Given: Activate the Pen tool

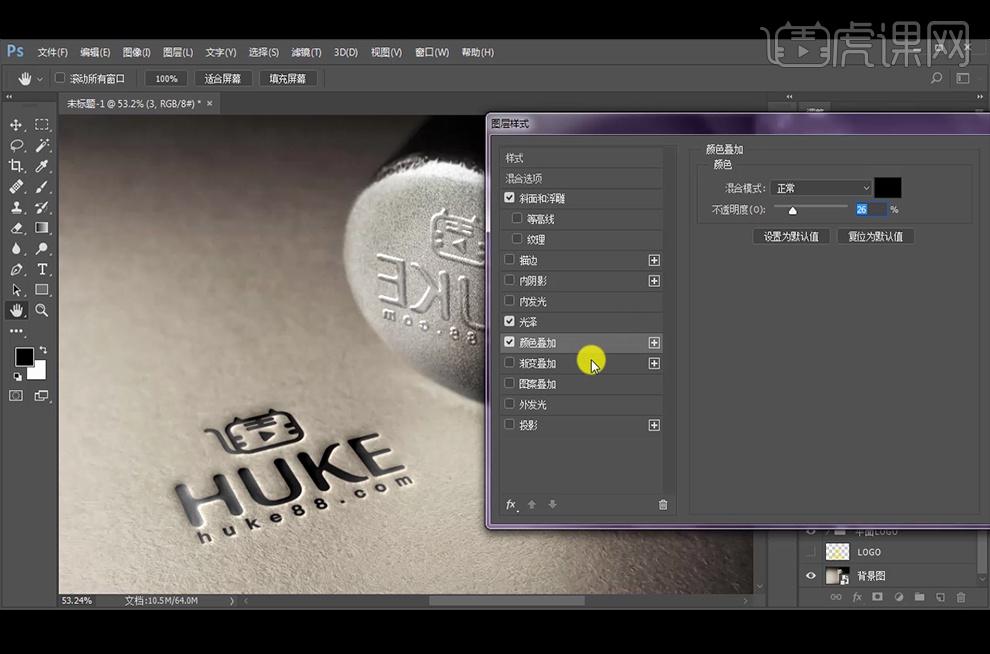Looking at the screenshot, I should tap(16, 270).
